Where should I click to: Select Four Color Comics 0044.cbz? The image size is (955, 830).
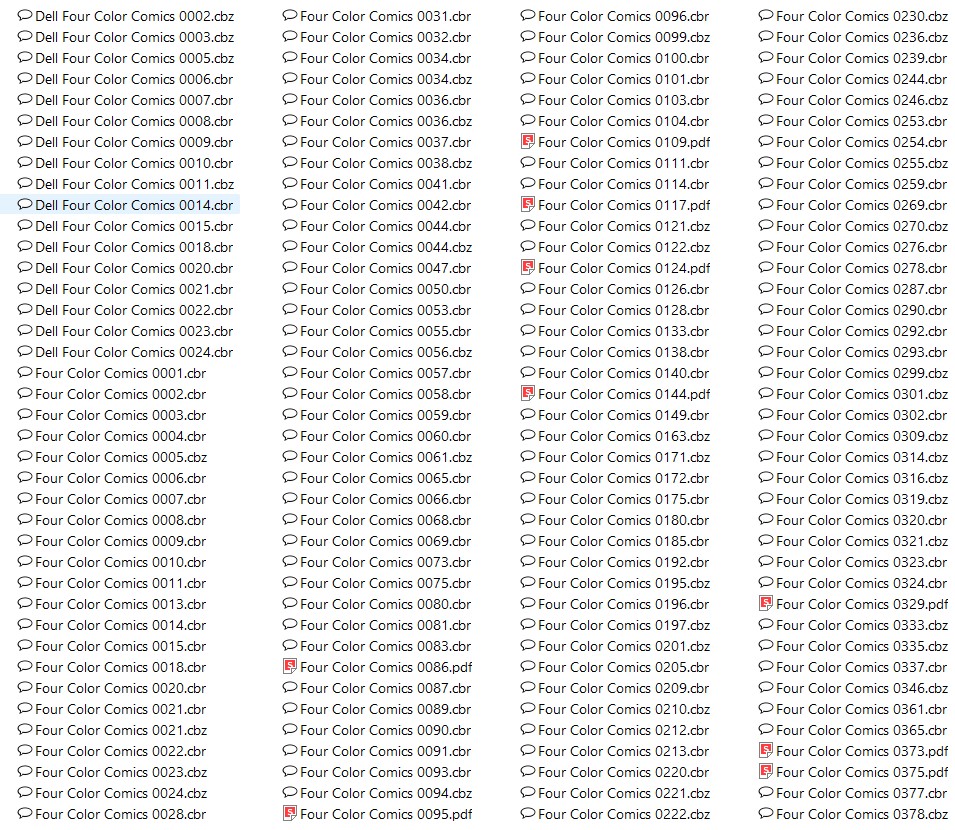[378, 247]
